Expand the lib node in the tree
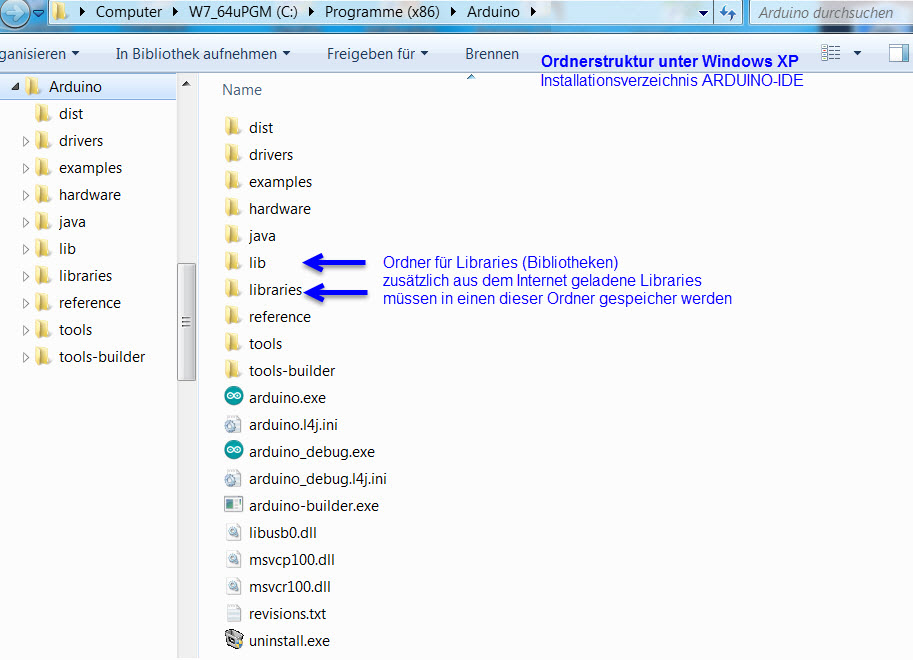This screenshot has width=913, height=660. (x=25, y=249)
